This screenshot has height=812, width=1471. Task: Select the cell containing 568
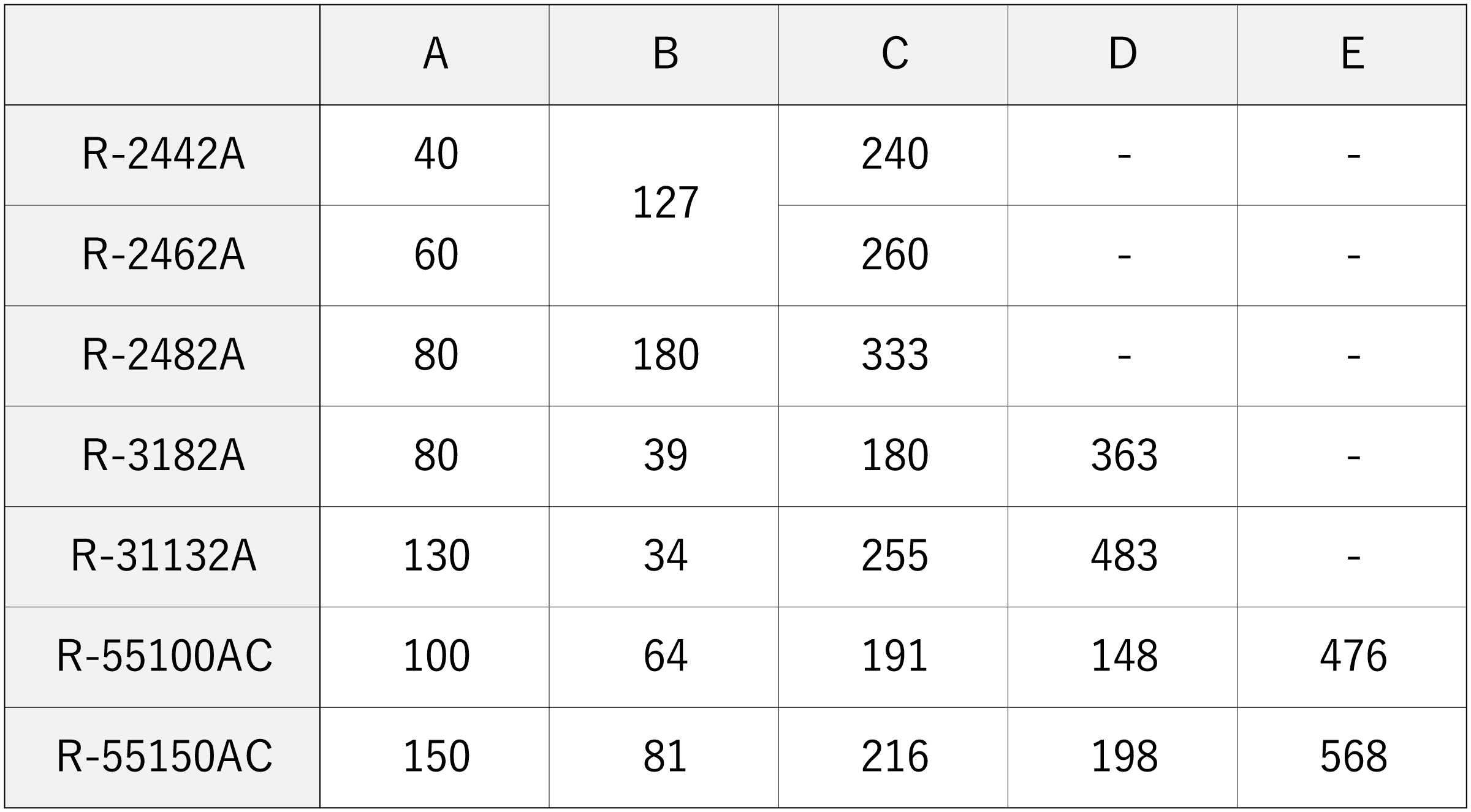pyautogui.click(x=1352, y=757)
